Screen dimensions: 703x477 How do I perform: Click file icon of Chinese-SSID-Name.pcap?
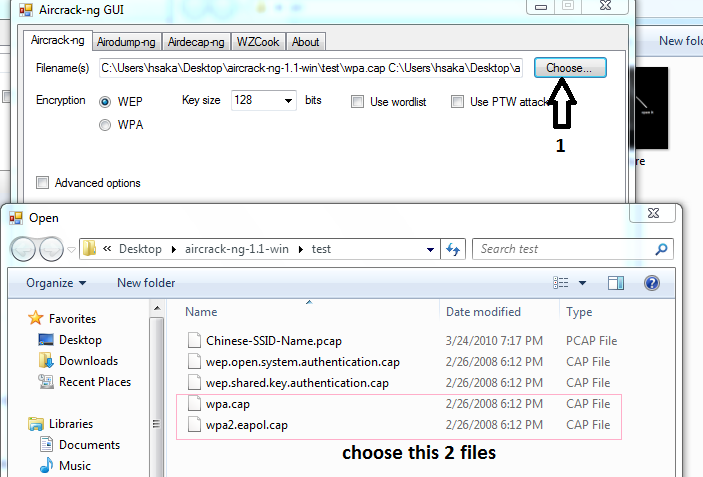tap(194, 341)
